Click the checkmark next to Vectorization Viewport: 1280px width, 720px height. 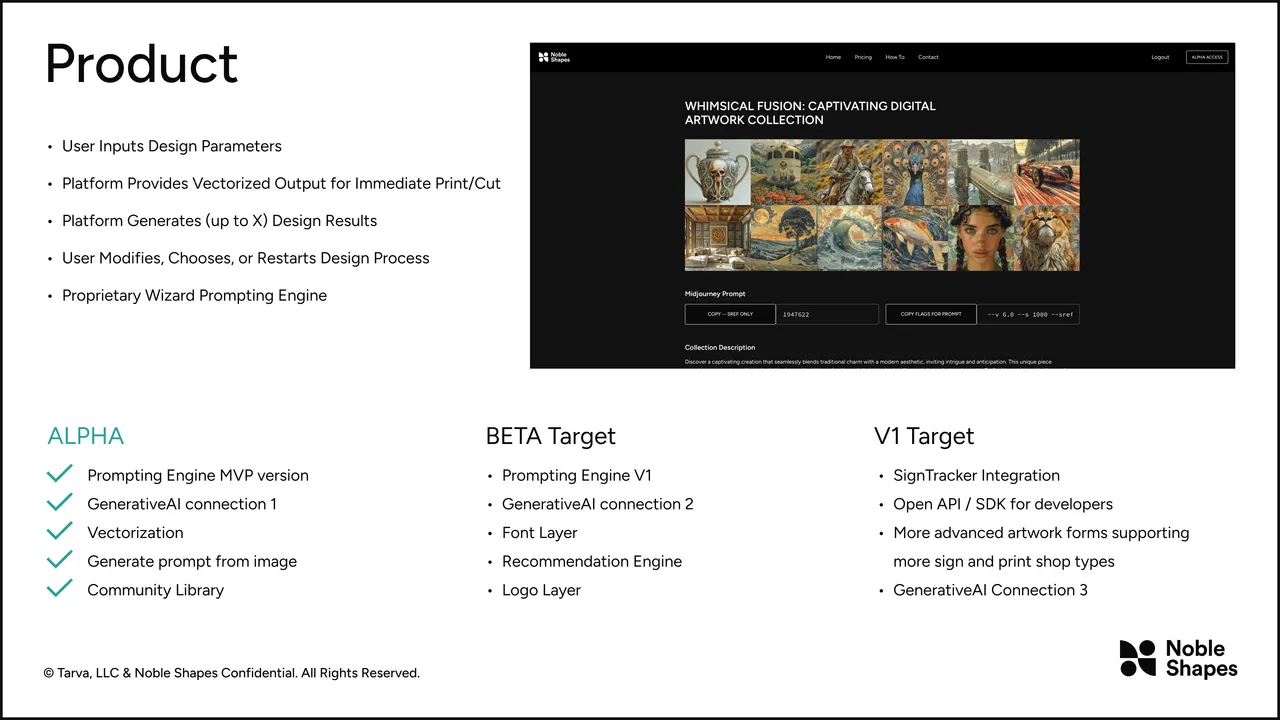coord(60,531)
